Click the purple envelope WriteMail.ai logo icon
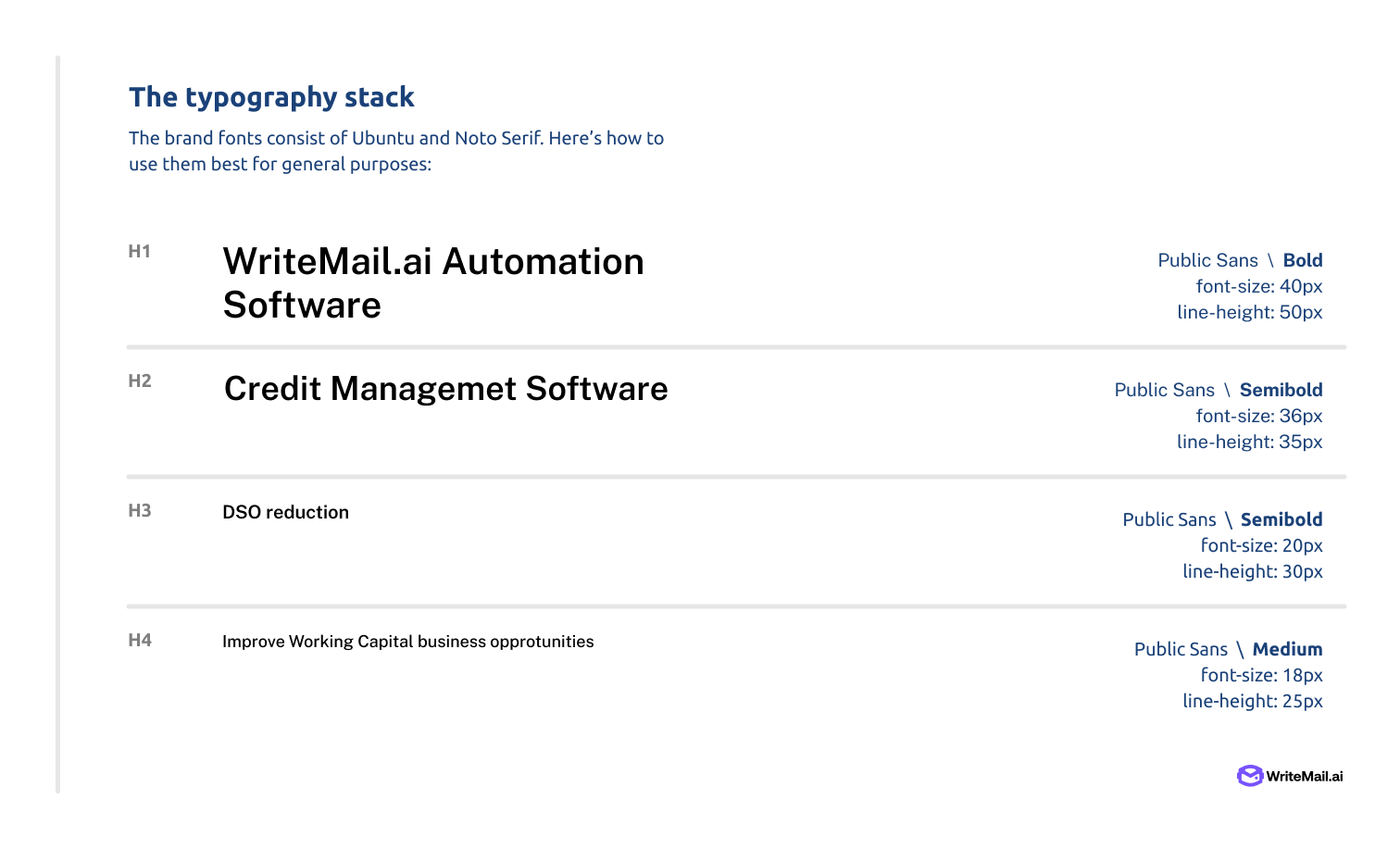Viewport: 1400px width, 849px height. tap(1250, 776)
